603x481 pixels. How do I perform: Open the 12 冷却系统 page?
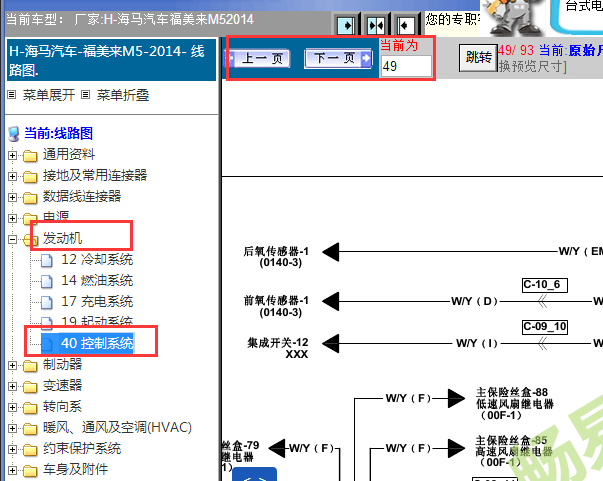click(97, 260)
